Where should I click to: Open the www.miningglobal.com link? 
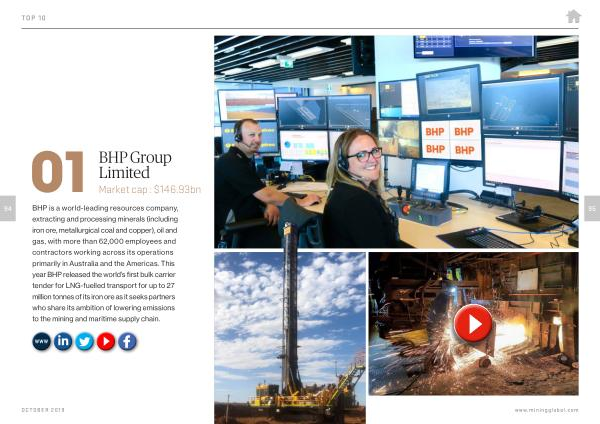point(546,410)
